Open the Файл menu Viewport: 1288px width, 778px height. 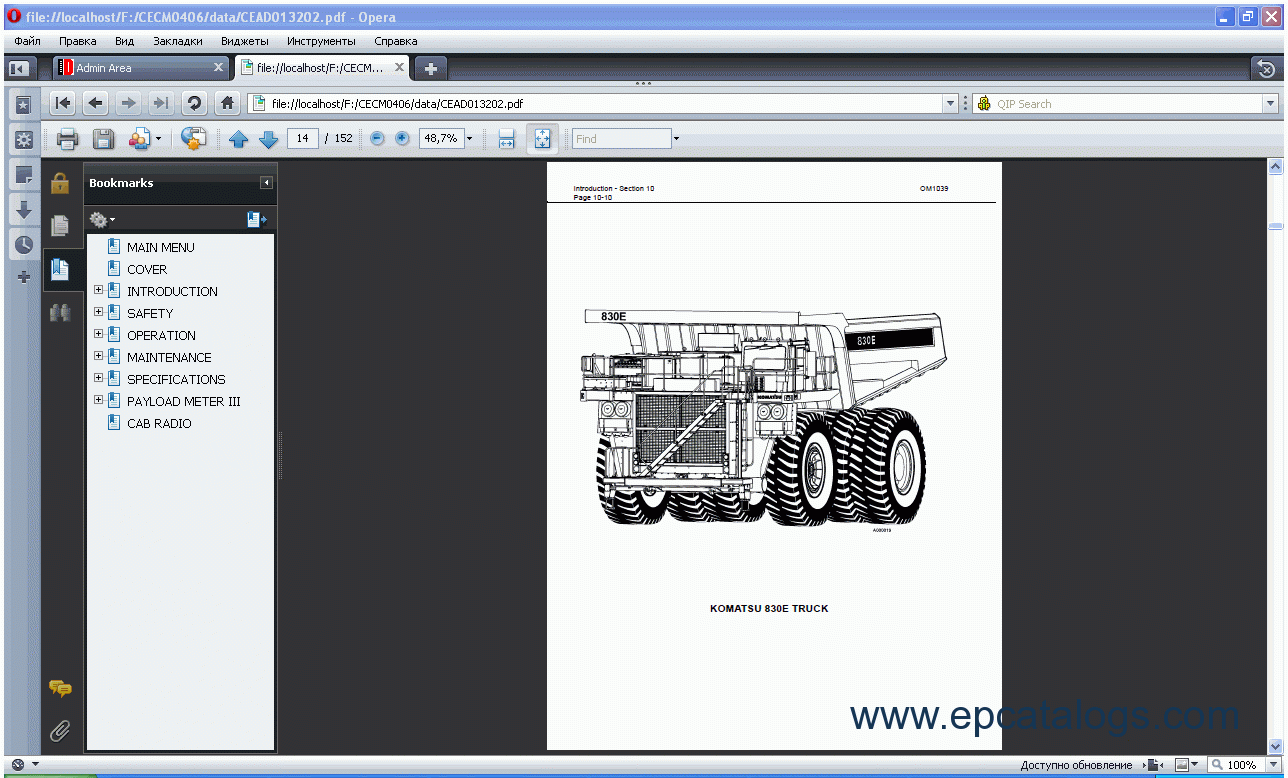[27, 41]
